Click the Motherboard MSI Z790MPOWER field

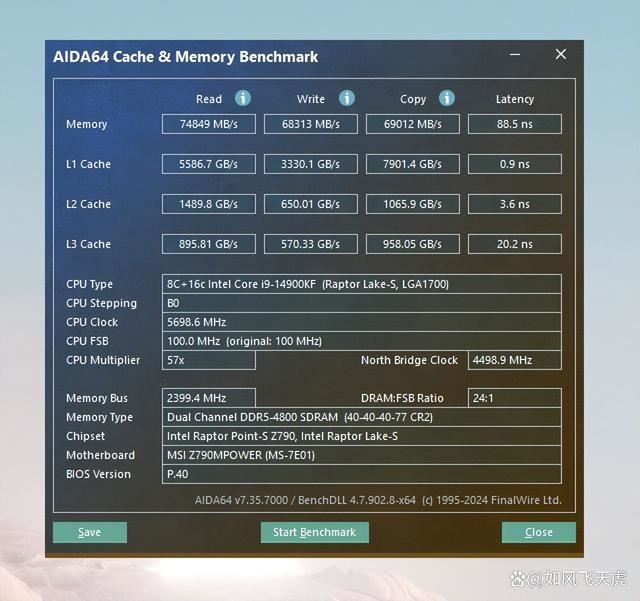361,455
